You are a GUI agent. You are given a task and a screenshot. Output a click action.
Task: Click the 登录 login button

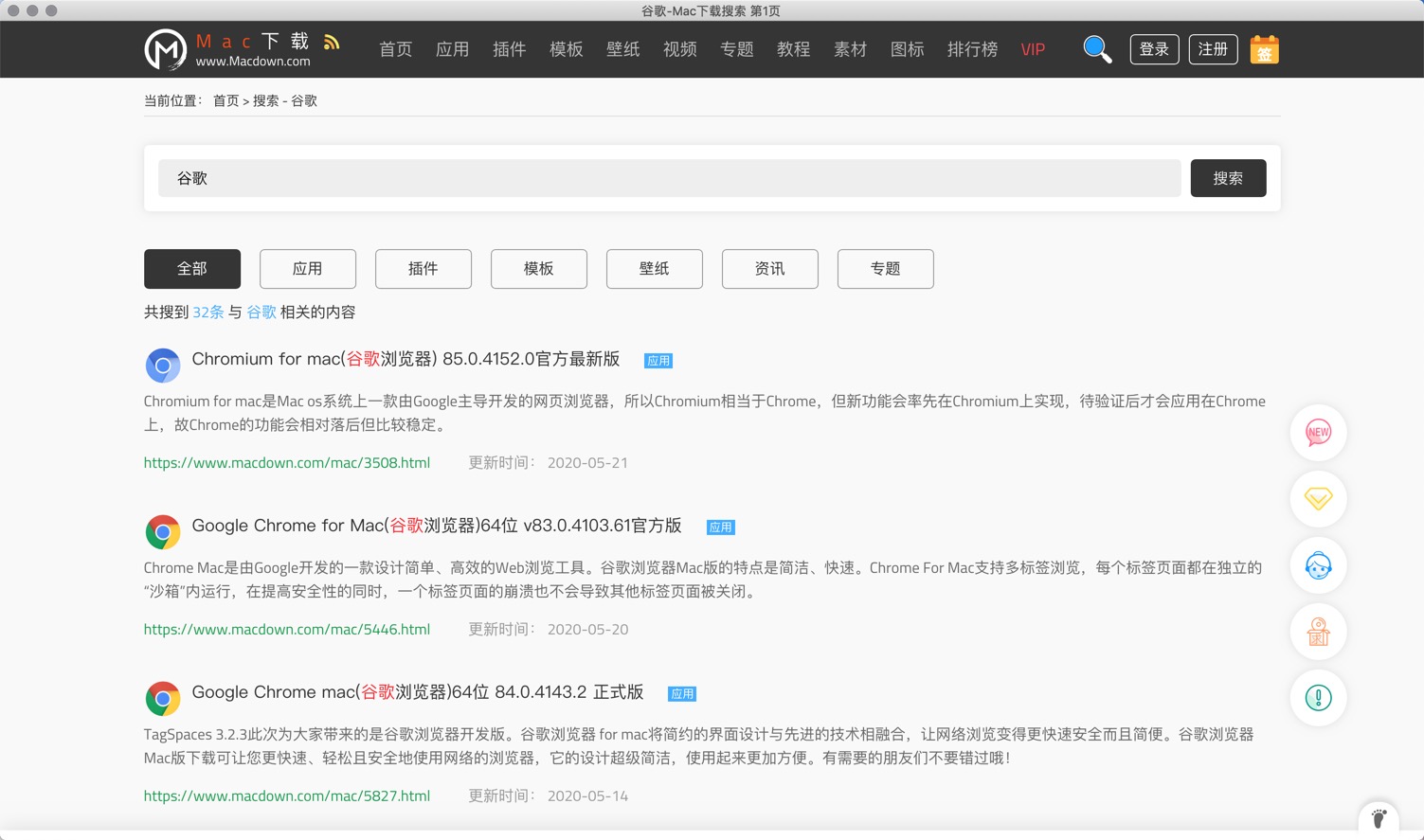1154,49
